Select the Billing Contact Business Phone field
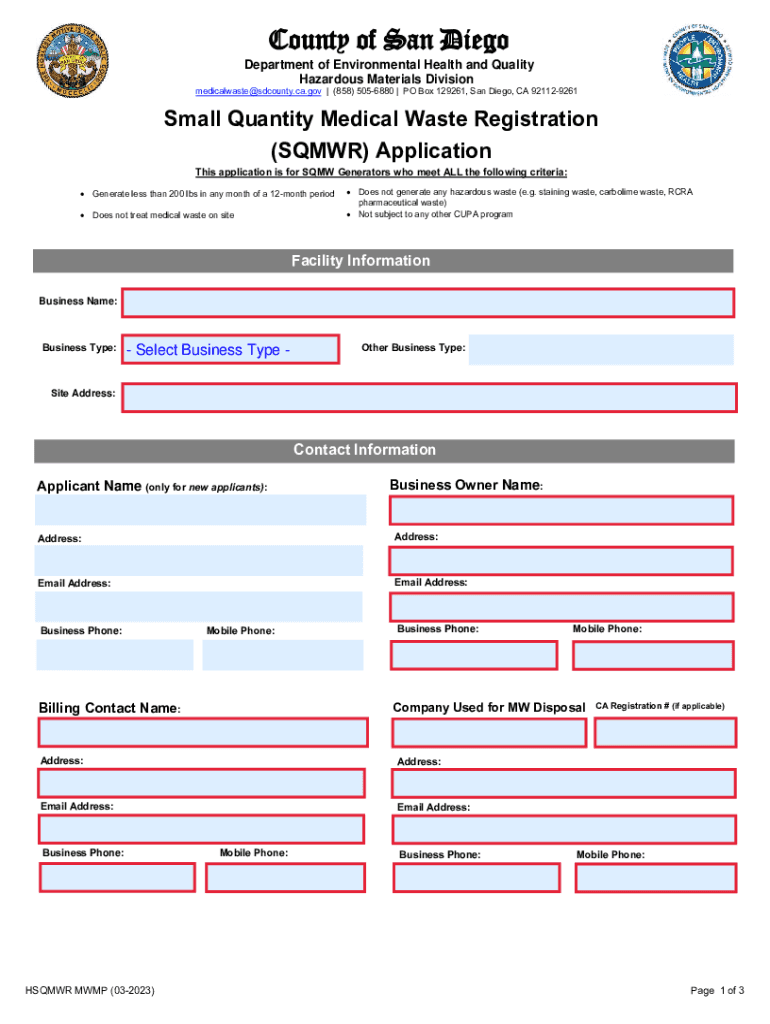Screen dimensions: 770x1024 point(117,878)
